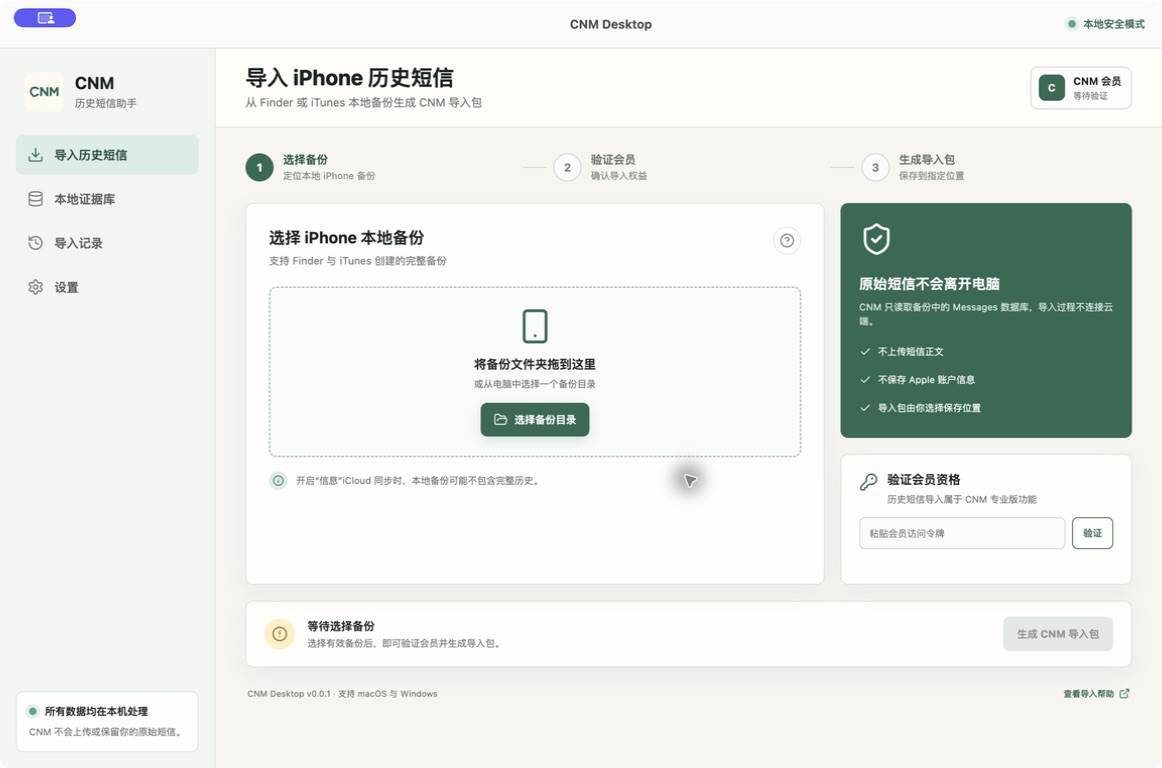
Task: Click the 等待选择备份 status title
Action: click(341, 626)
